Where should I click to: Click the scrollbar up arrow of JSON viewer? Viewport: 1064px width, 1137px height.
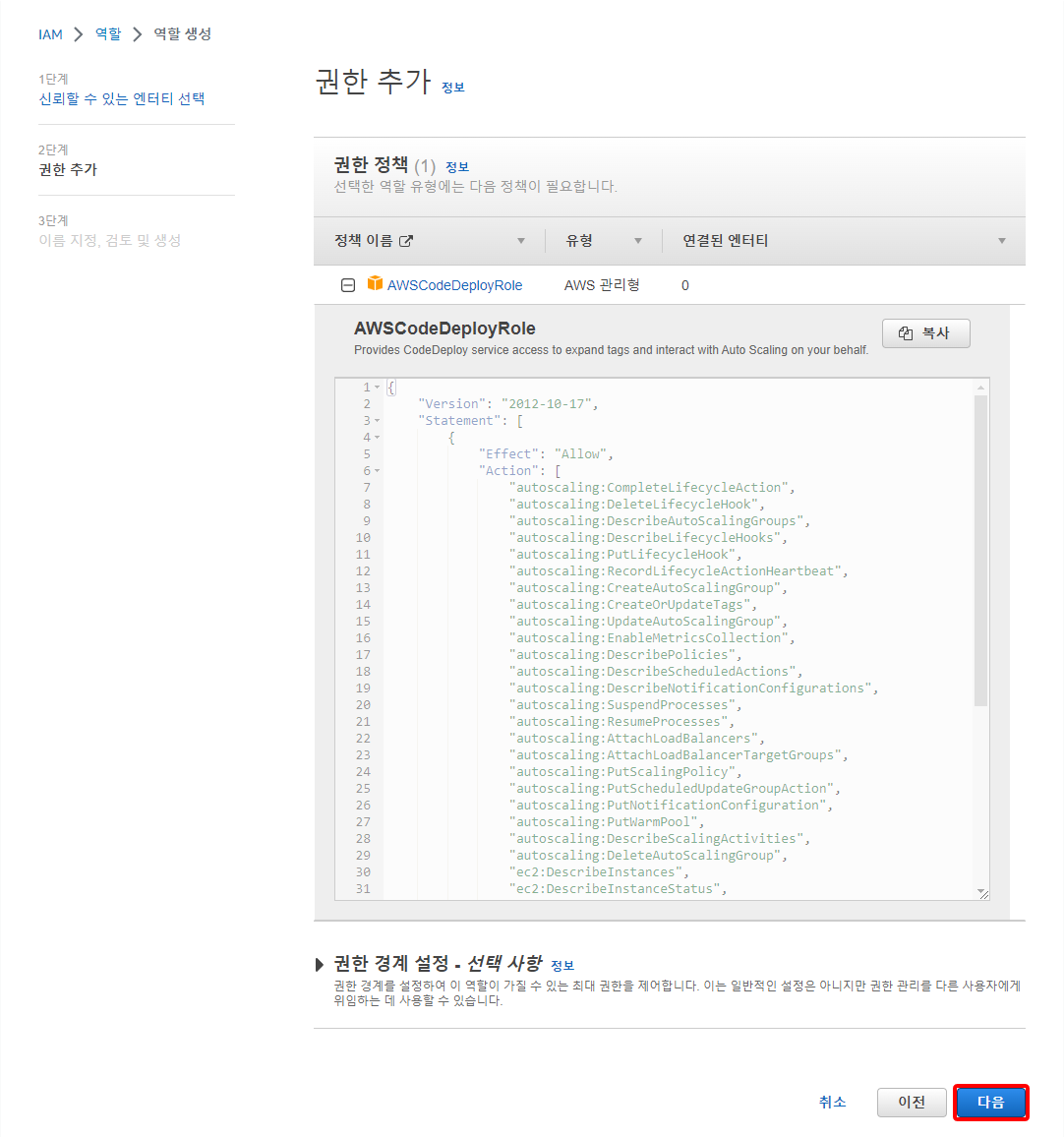(980, 388)
